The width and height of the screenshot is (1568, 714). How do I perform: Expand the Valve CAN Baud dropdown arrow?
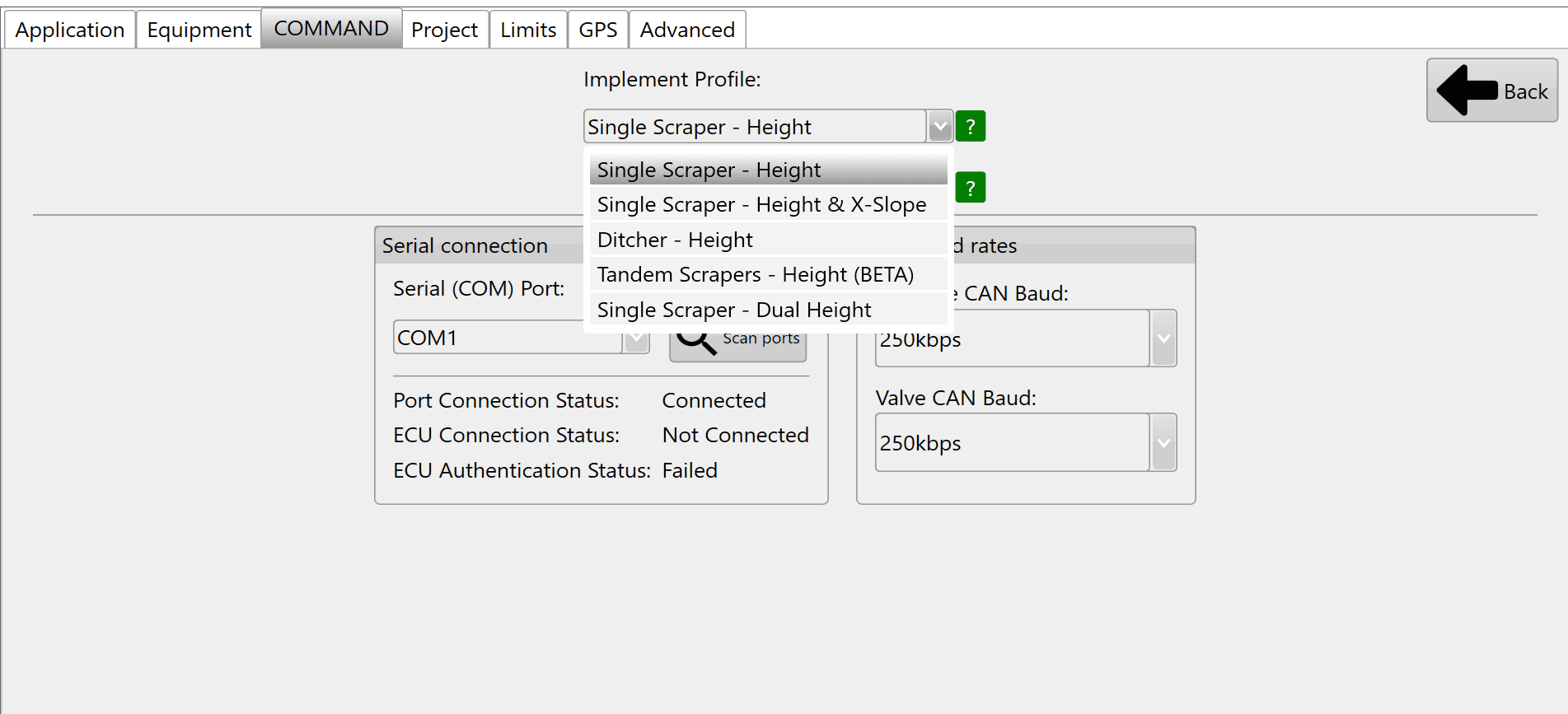pyautogui.click(x=1163, y=443)
